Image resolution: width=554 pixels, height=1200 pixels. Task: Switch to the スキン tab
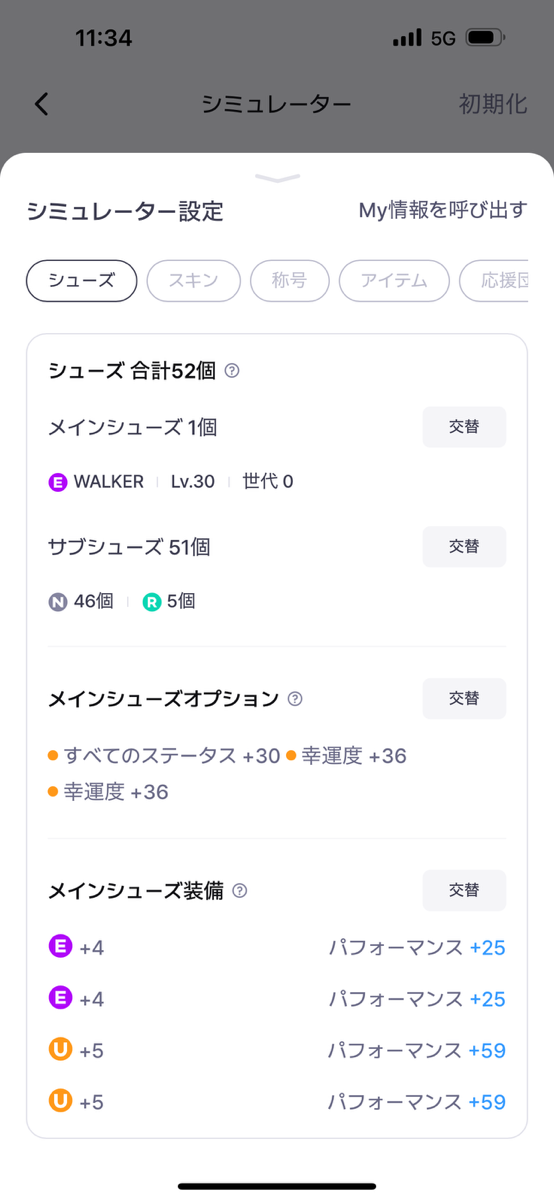[x=194, y=281]
